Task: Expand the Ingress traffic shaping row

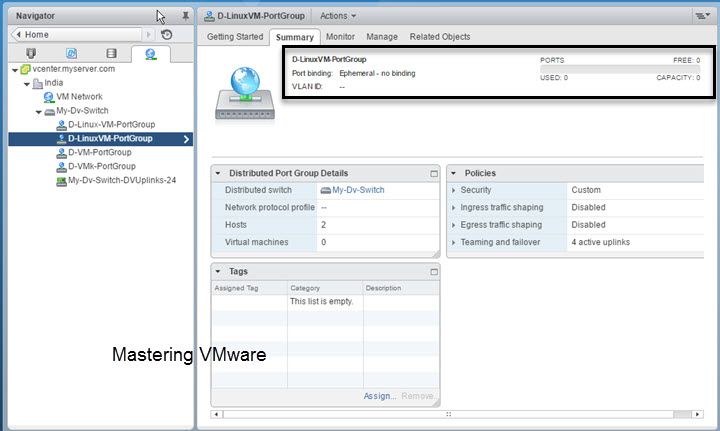Action: tap(454, 208)
